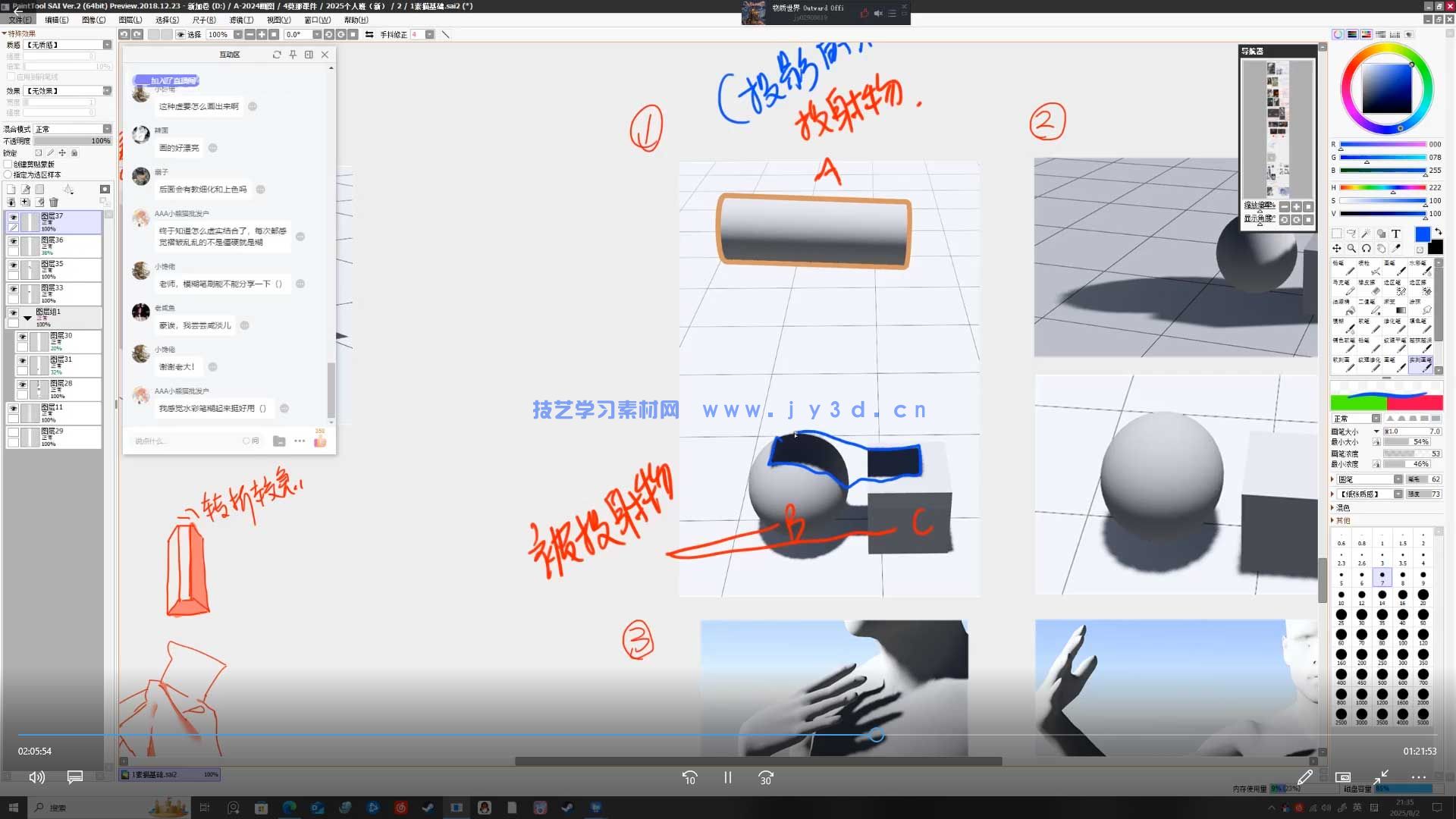The image size is (1456, 819).
Task: Click the Undo arrow in toolbar
Action: 124,35
